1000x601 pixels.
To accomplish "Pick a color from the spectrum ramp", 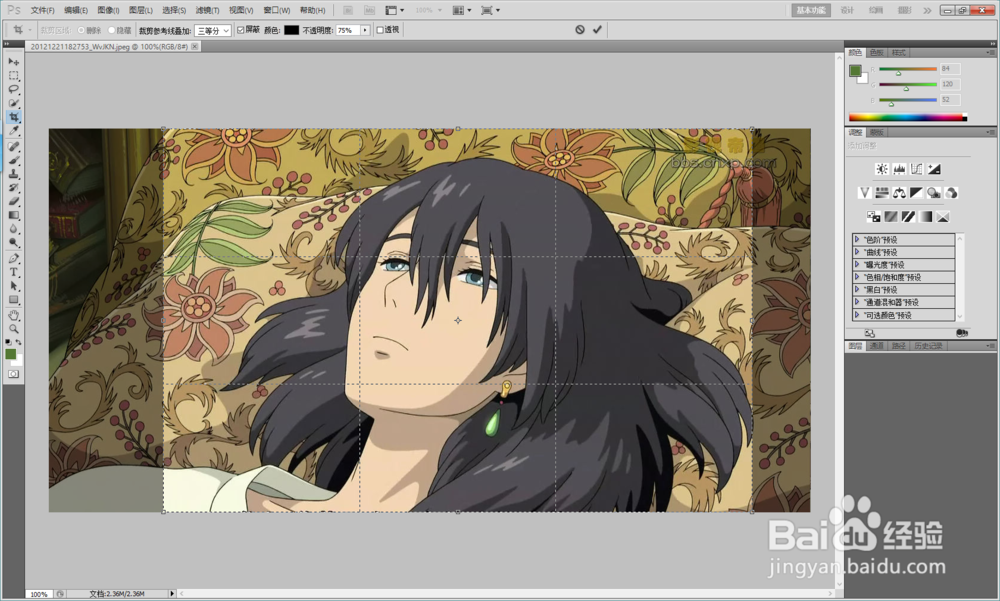I will click(908, 117).
